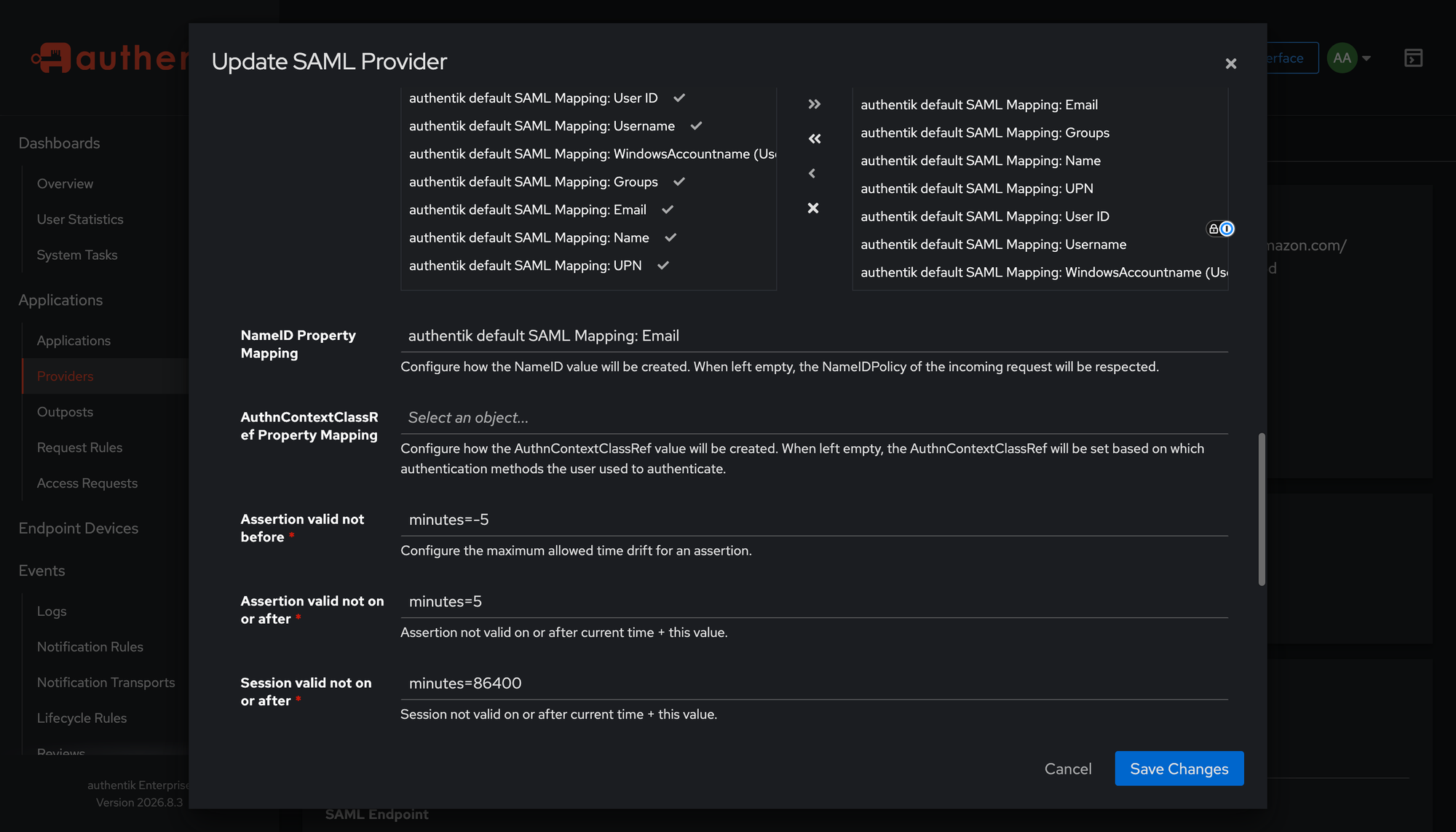Viewport: 1456px width, 832px height.
Task: Open Request Rules in the sidebar
Action: (79, 448)
